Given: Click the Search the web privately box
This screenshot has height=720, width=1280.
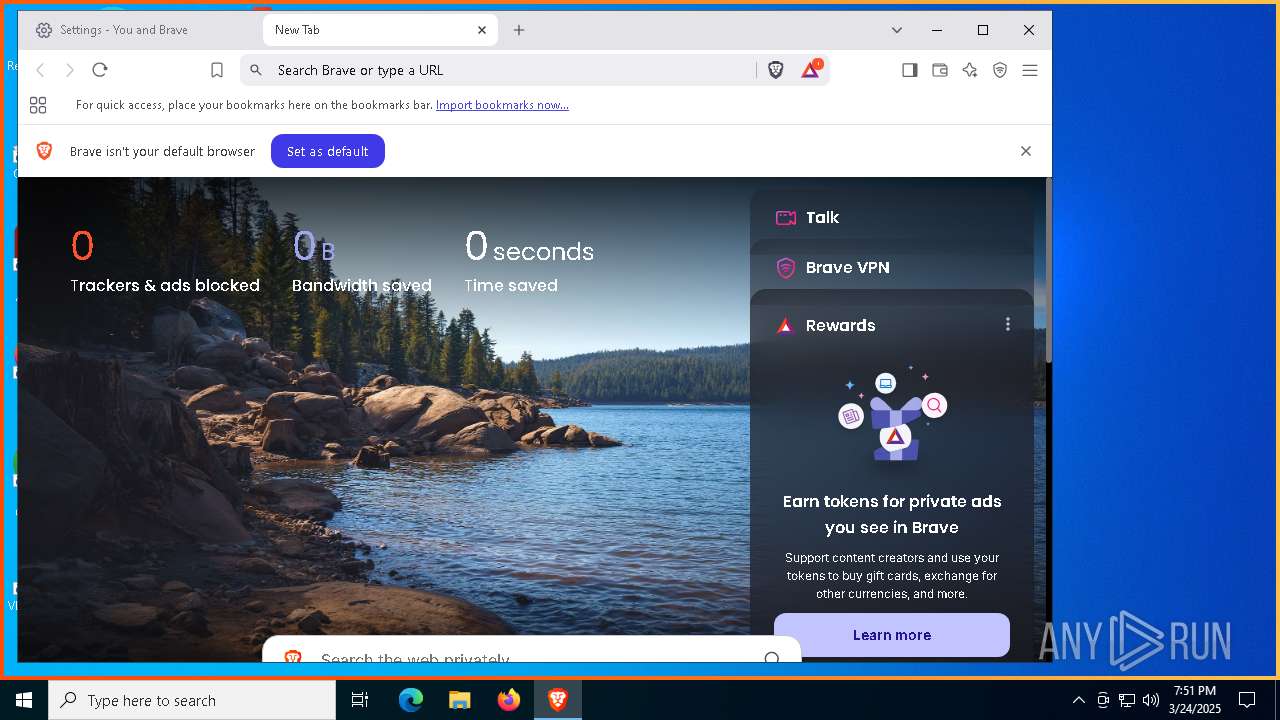Looking at the screenshot, I should [x=532, y=651].
